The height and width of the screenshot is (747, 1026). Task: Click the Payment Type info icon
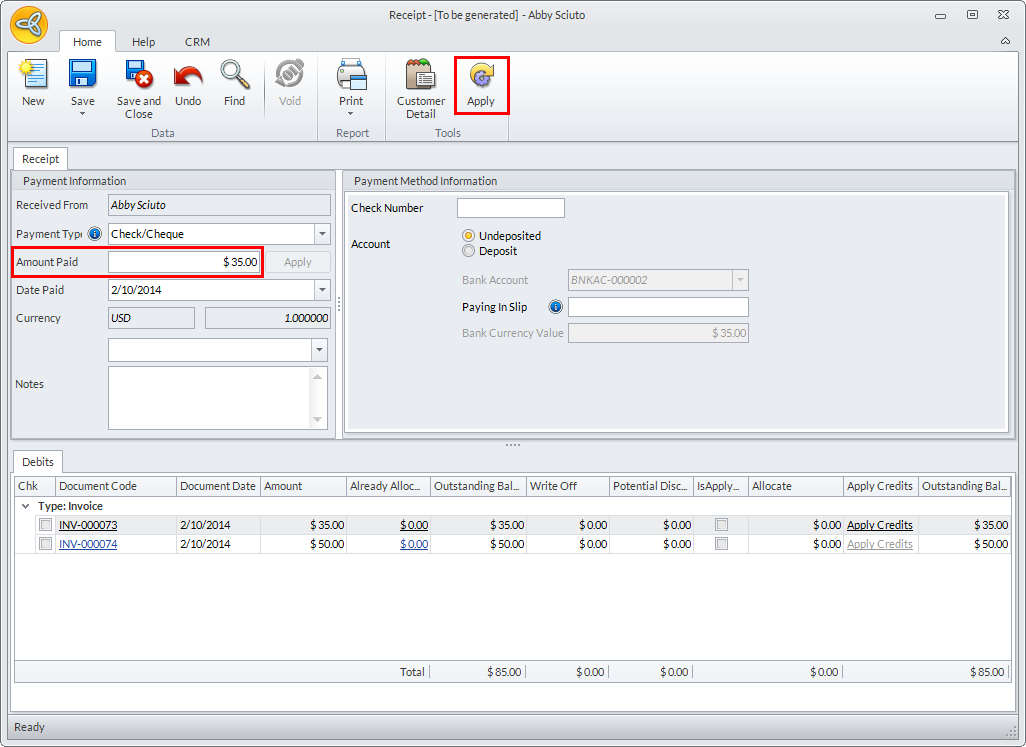(95, 234)
